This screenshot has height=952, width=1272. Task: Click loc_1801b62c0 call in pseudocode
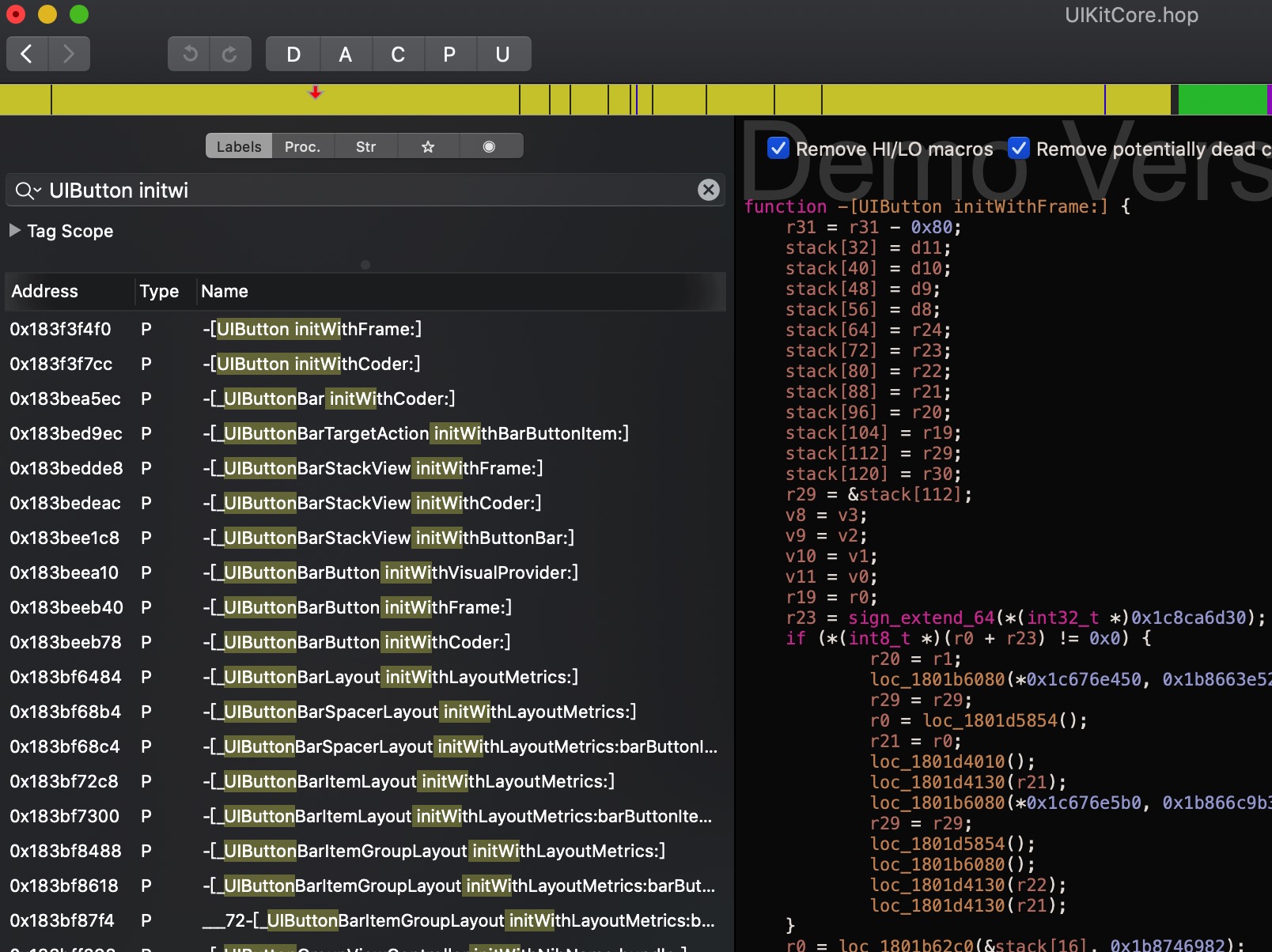pyautogui.click(x=907, y=945)
